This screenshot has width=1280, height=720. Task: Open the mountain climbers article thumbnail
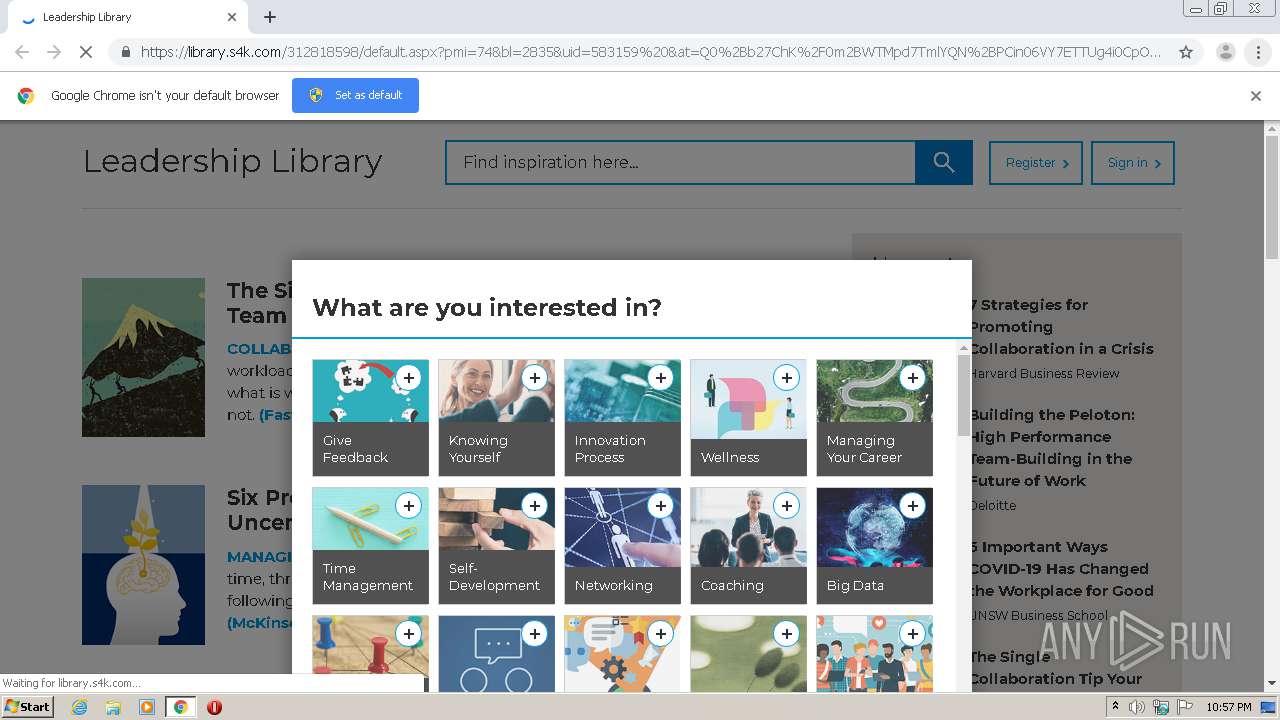(143, 357)
